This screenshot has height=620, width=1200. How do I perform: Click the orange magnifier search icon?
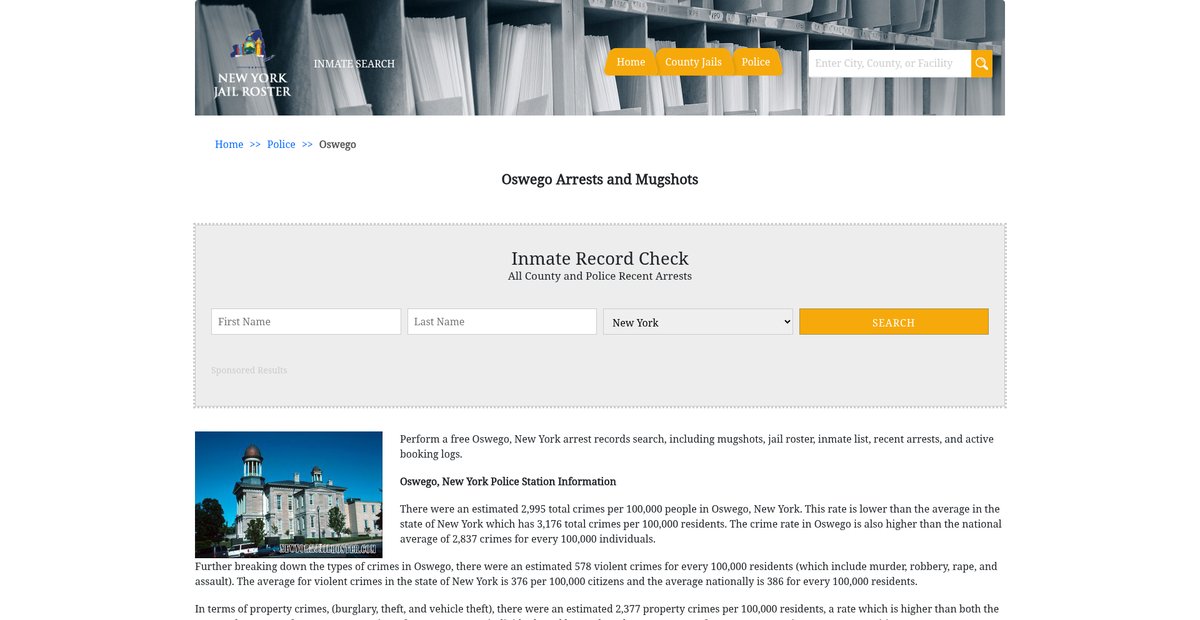tap(982, 64)
